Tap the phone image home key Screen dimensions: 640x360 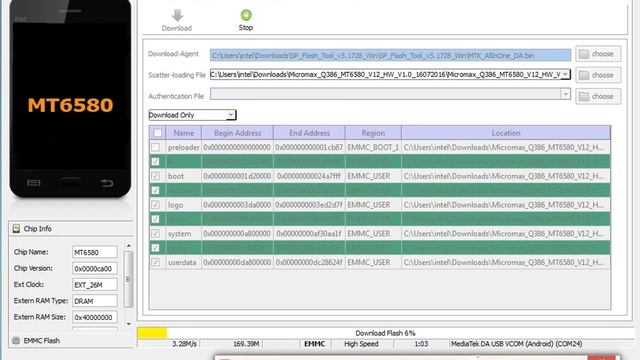point(70,182)
